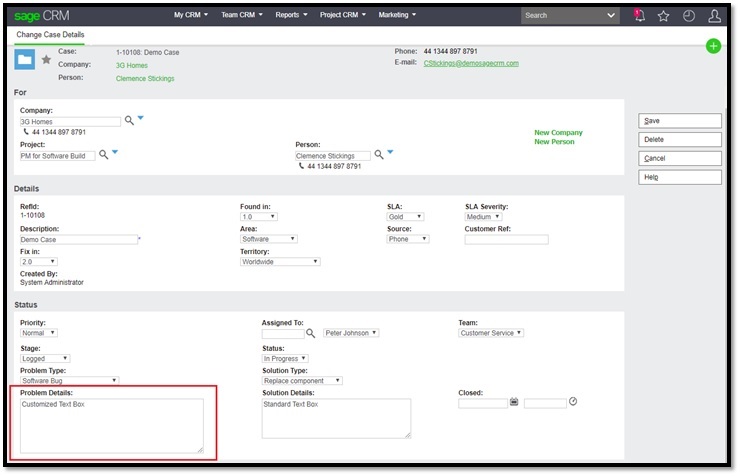Open the Problem Type dropdown

(69, 380)
